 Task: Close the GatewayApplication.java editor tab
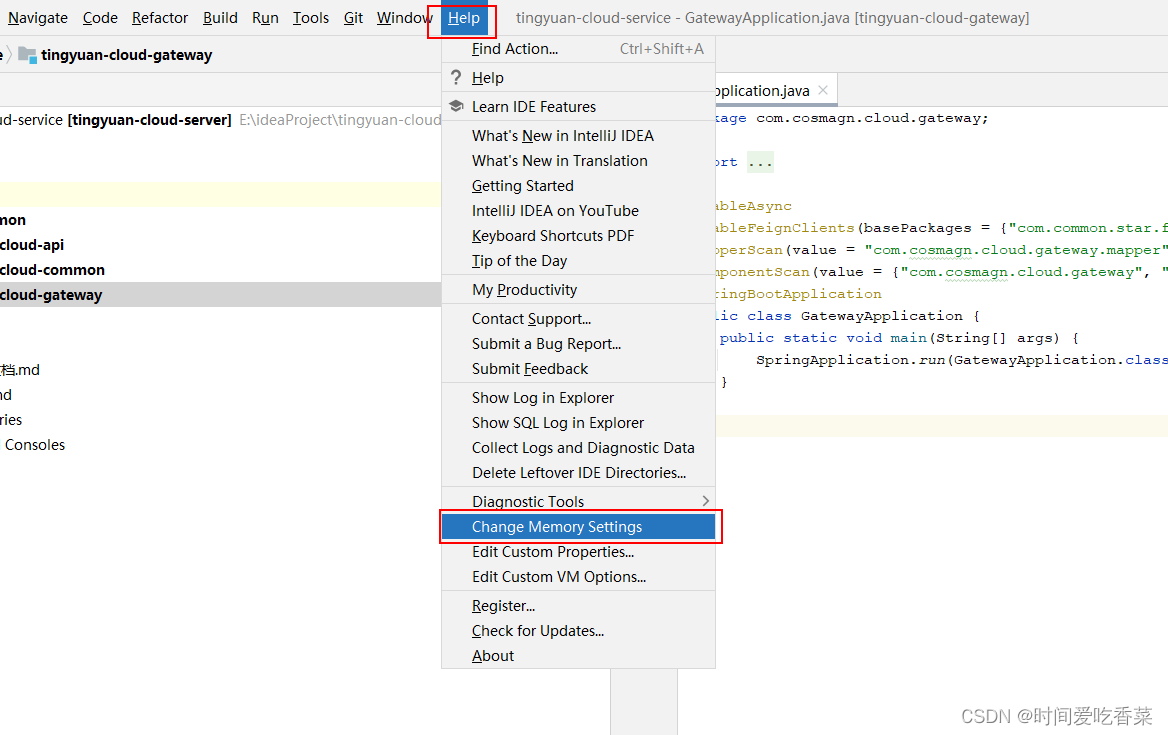click(x=823, y=89)
